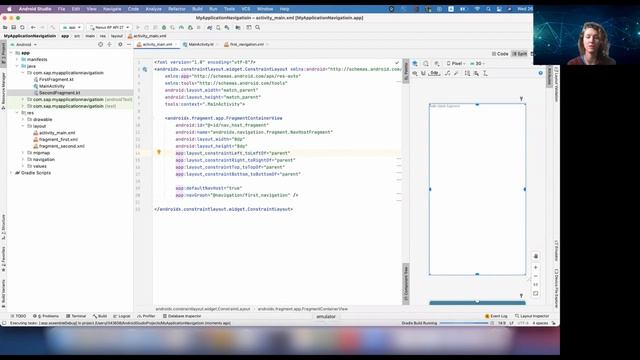Toggle the Resource Manager side tab
This screenshot has width=640, height=360.
[3, 91]
